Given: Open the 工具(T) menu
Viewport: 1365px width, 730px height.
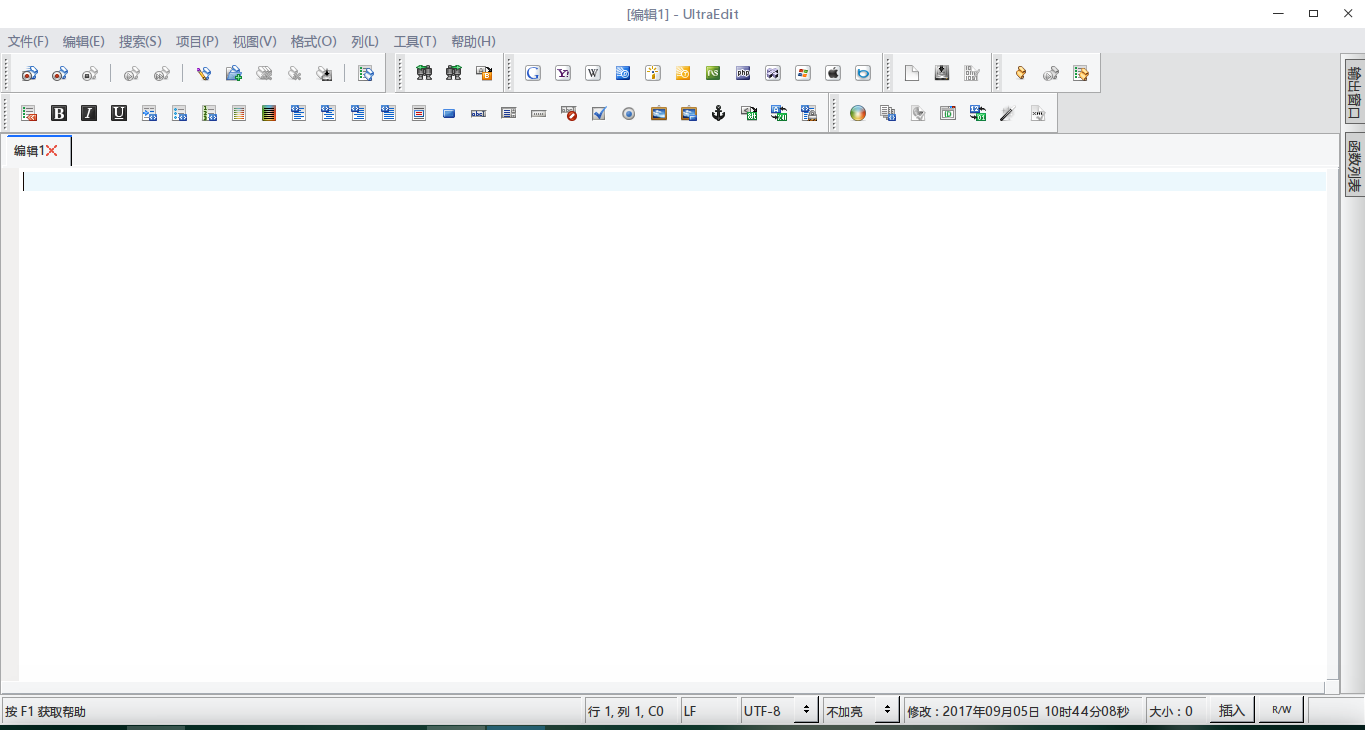Looking at the screenshot, I should pyautogui.click(x=415, y=41).
